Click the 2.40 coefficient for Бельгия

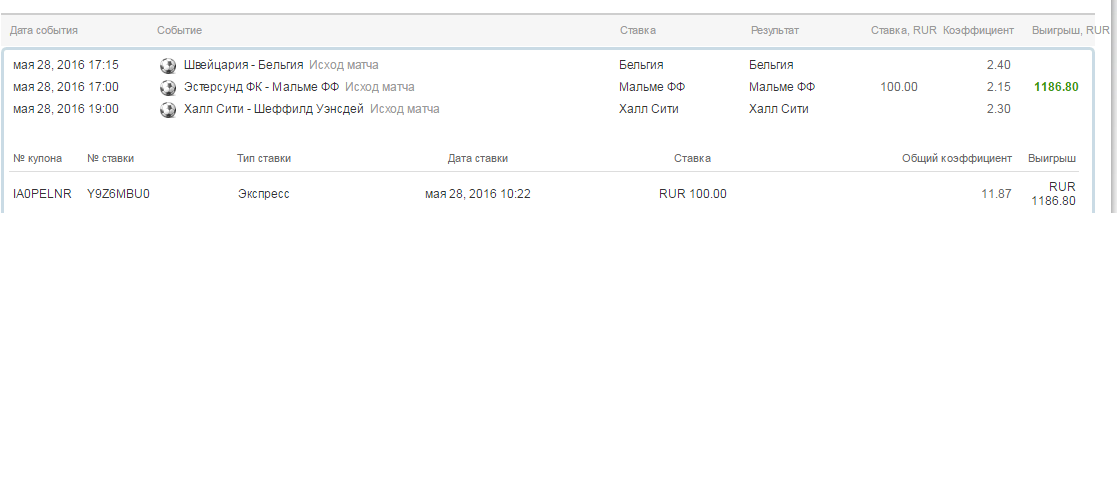coord(998,65)
